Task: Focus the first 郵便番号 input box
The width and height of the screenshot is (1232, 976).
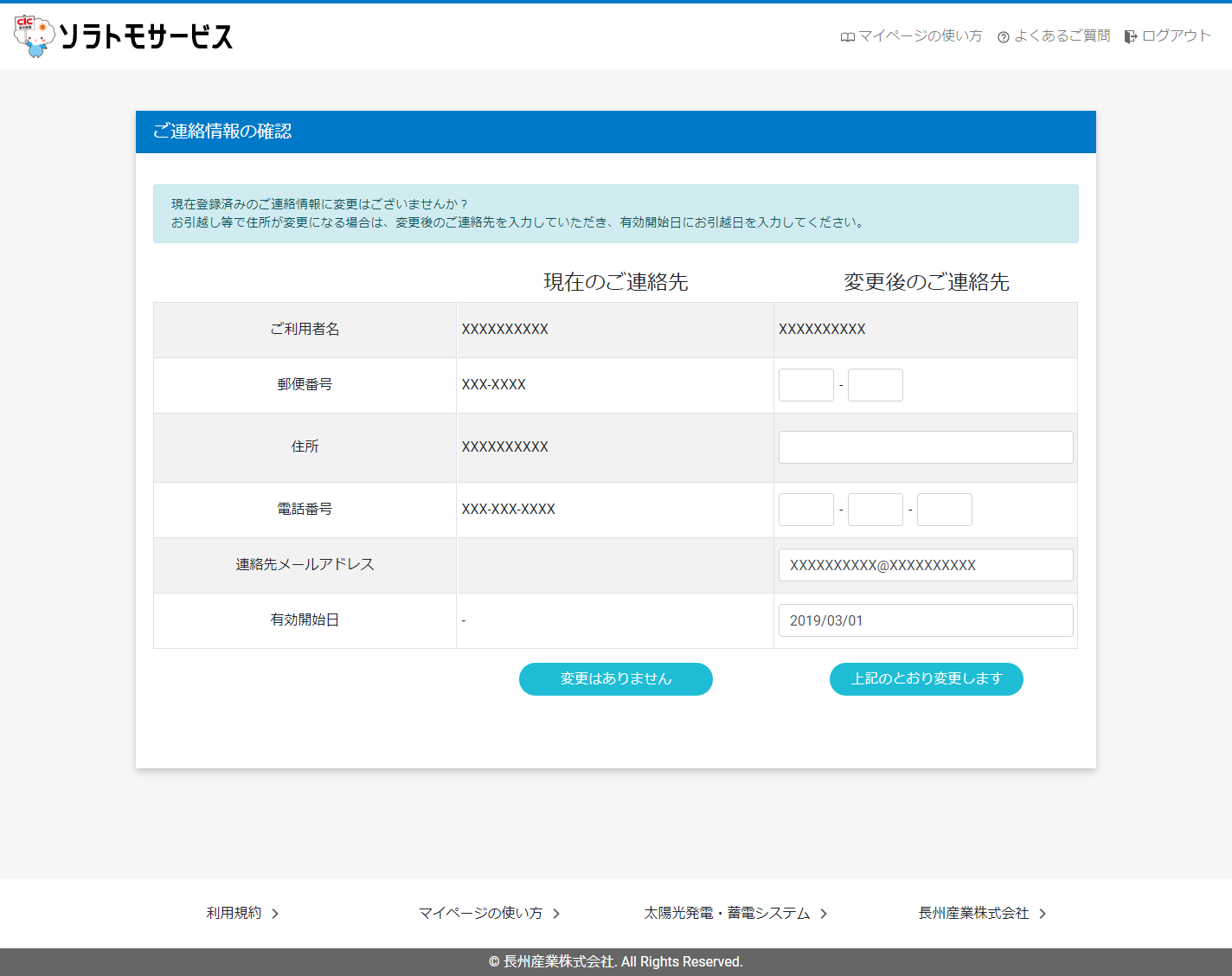Action: tap(806, 385)
